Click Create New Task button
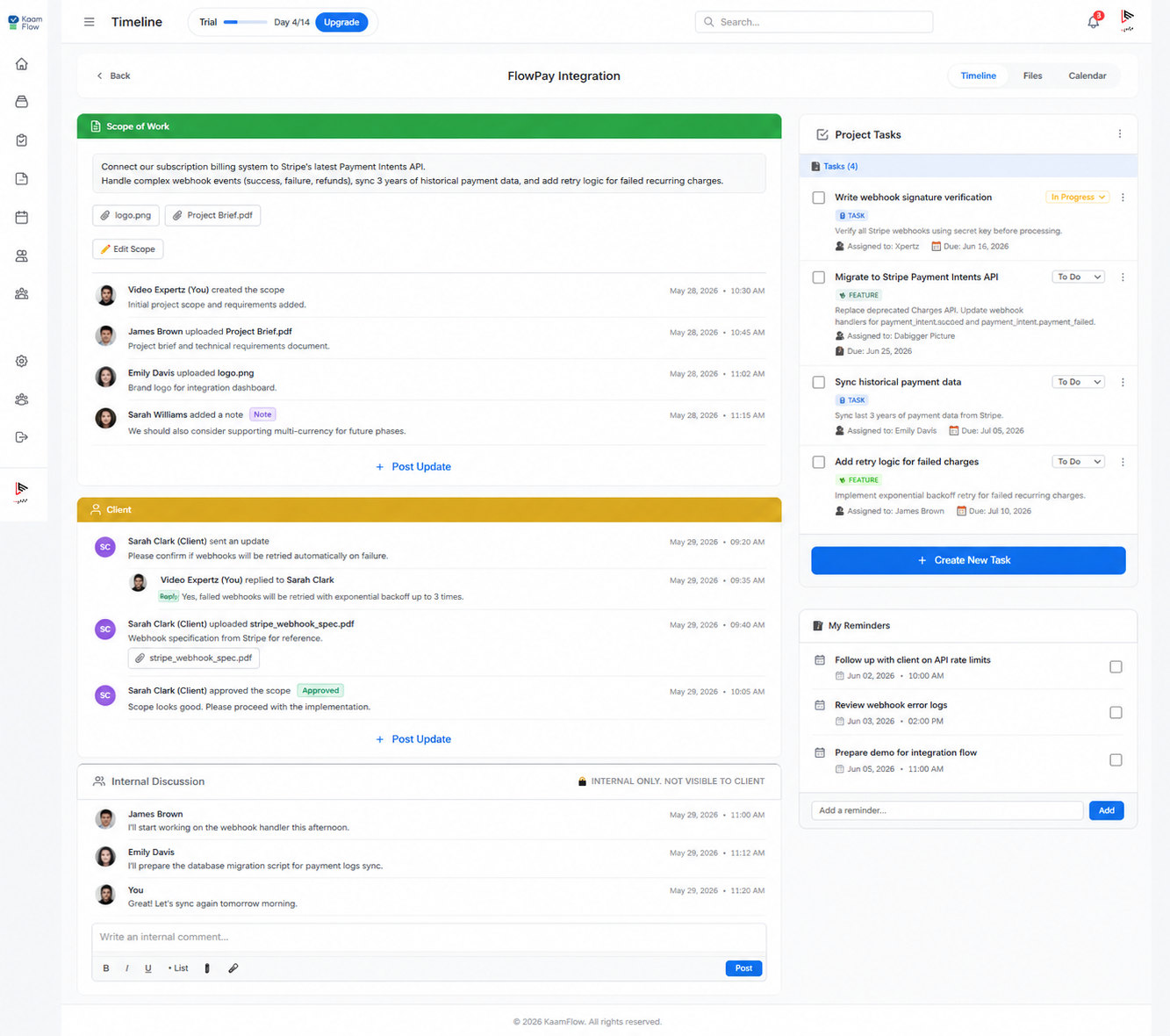 pyautogui.click(x=968, y=560)
